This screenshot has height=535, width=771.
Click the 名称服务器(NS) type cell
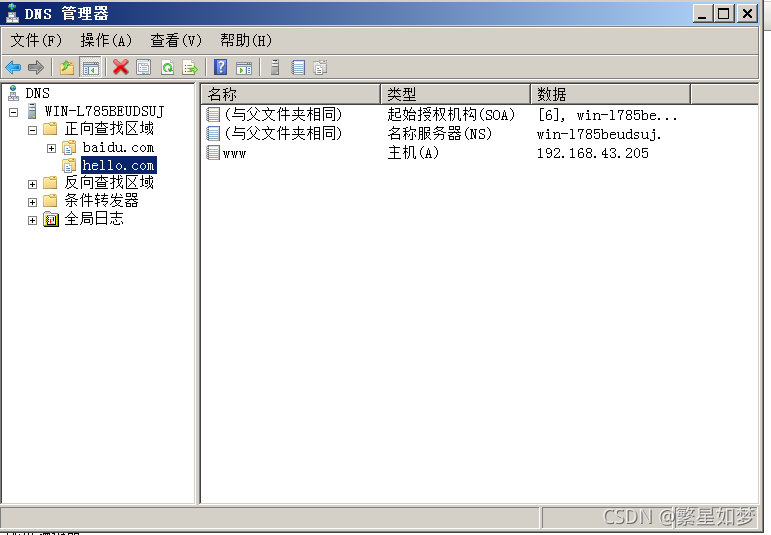[x=440, y=133]
